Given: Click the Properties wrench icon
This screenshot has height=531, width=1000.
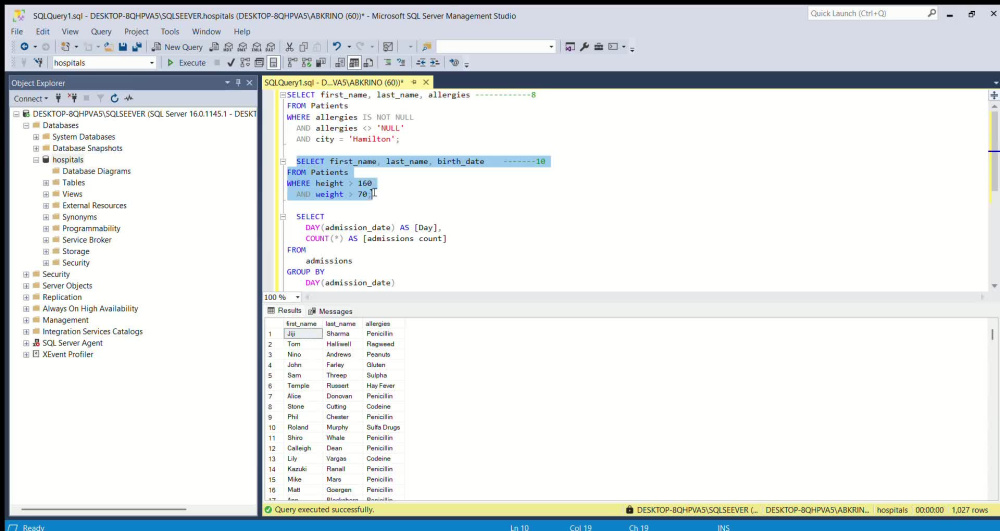Looking at the screenshot, I should pyautogui.click(x=584, y=47).
